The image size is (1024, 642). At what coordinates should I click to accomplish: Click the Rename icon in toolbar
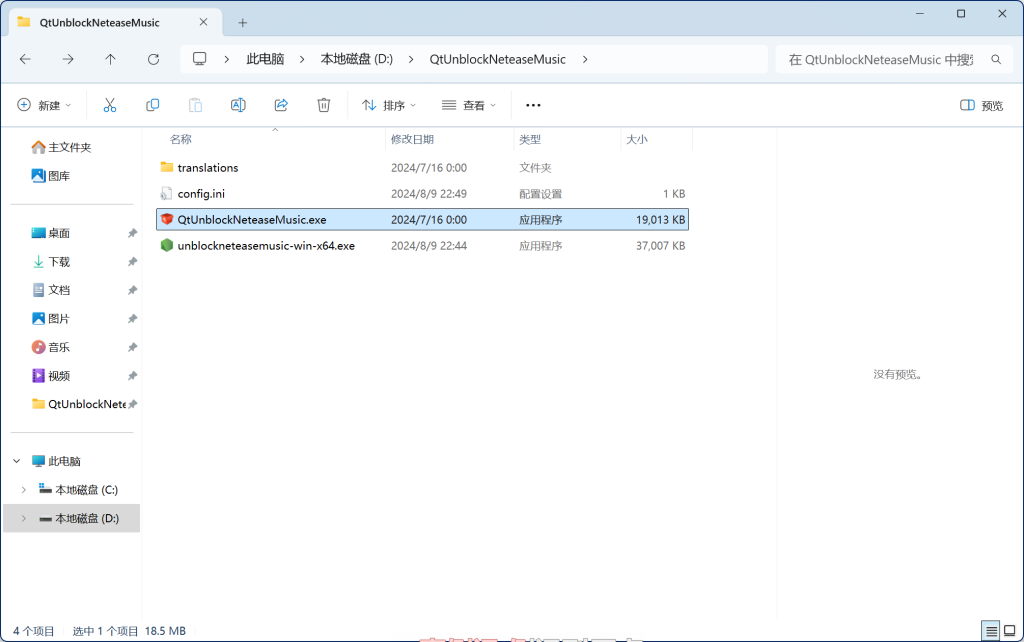pyautogui.click(x=238, y=105)
